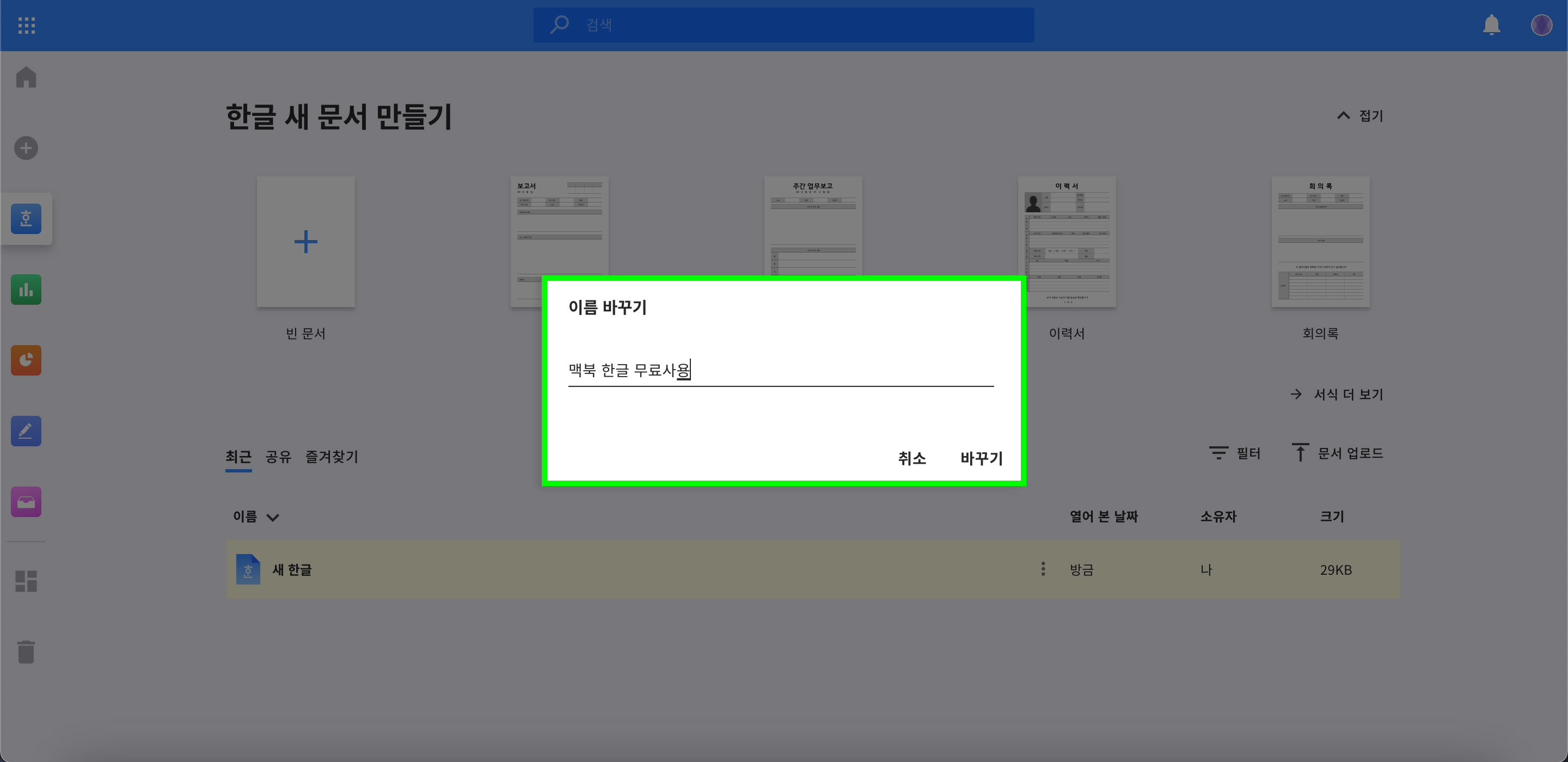Select the 이력서 template thumbnail

pyautogui.click(x=1067, y=242)
